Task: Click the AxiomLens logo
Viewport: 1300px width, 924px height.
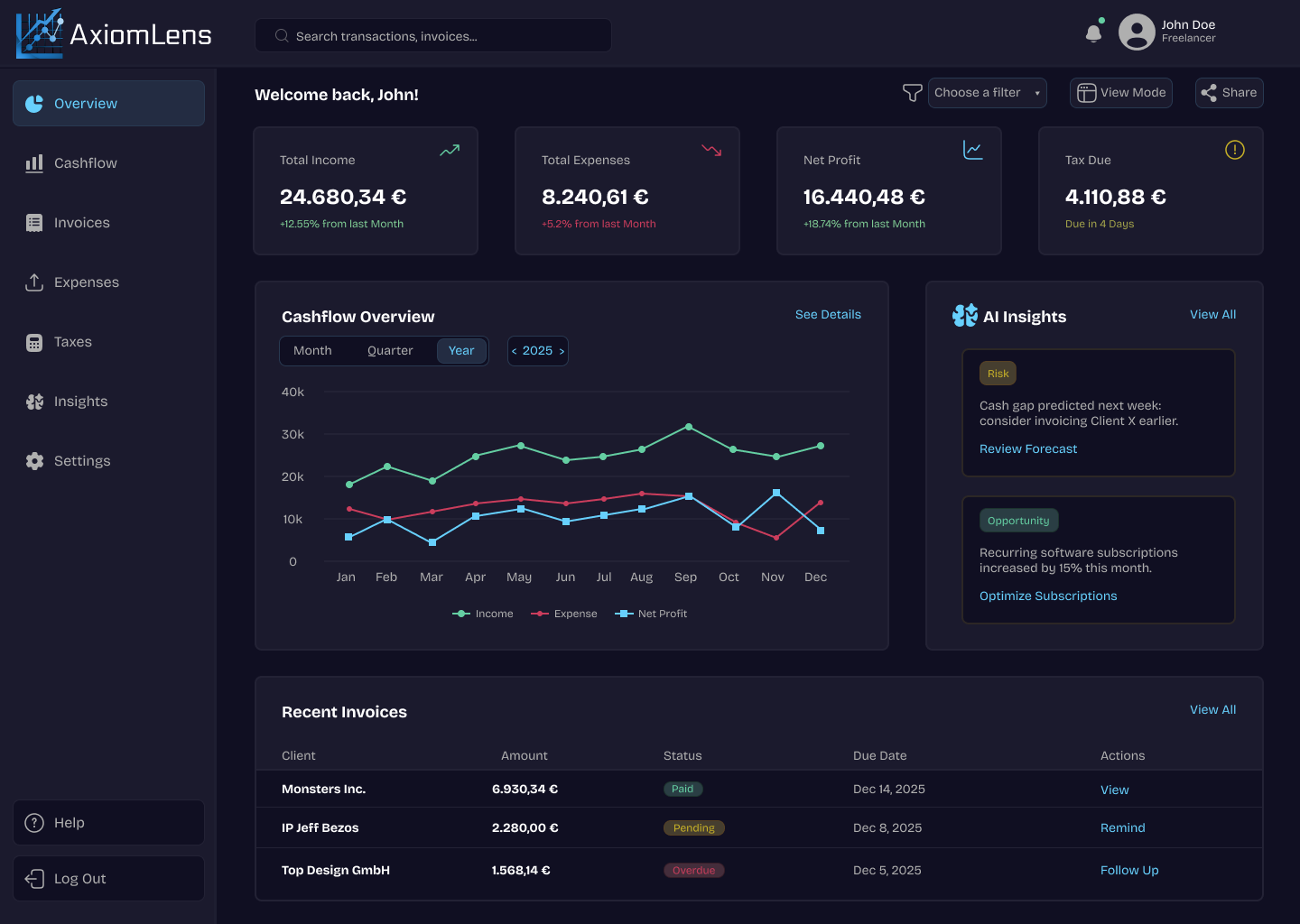Action: tap(114, 34)
